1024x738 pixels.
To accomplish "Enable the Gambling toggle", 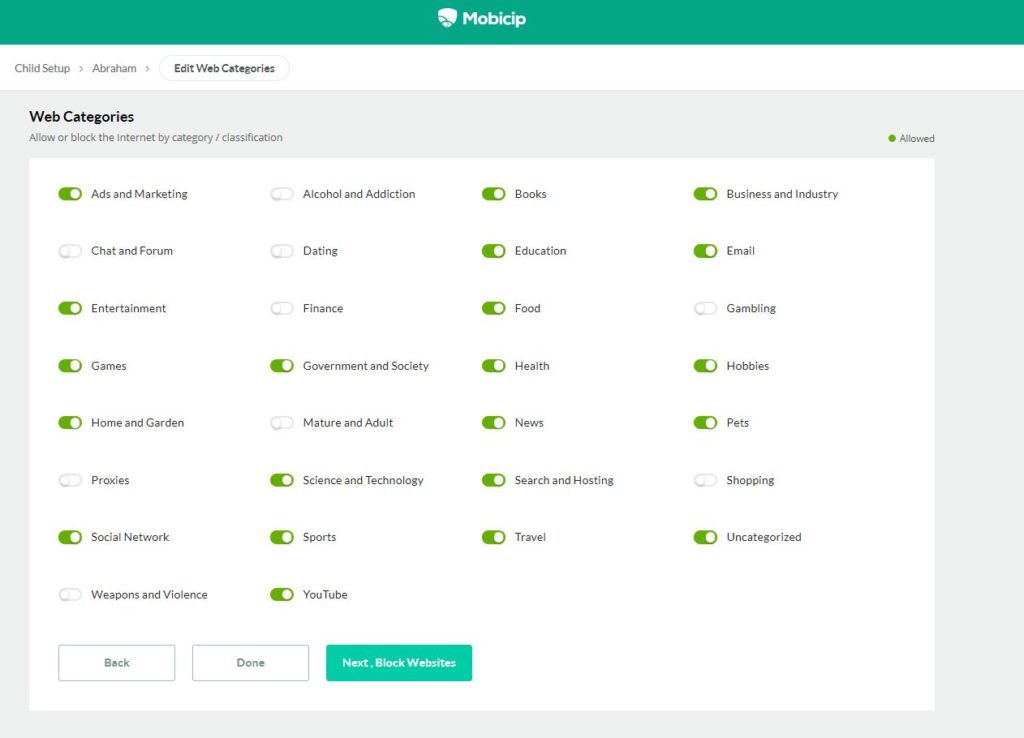I will click(705, 308).
